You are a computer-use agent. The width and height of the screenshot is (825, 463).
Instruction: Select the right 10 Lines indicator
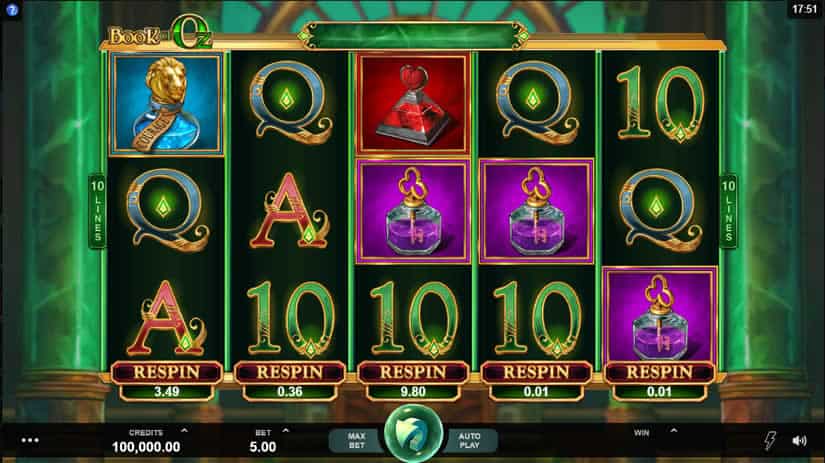[729, 212]
